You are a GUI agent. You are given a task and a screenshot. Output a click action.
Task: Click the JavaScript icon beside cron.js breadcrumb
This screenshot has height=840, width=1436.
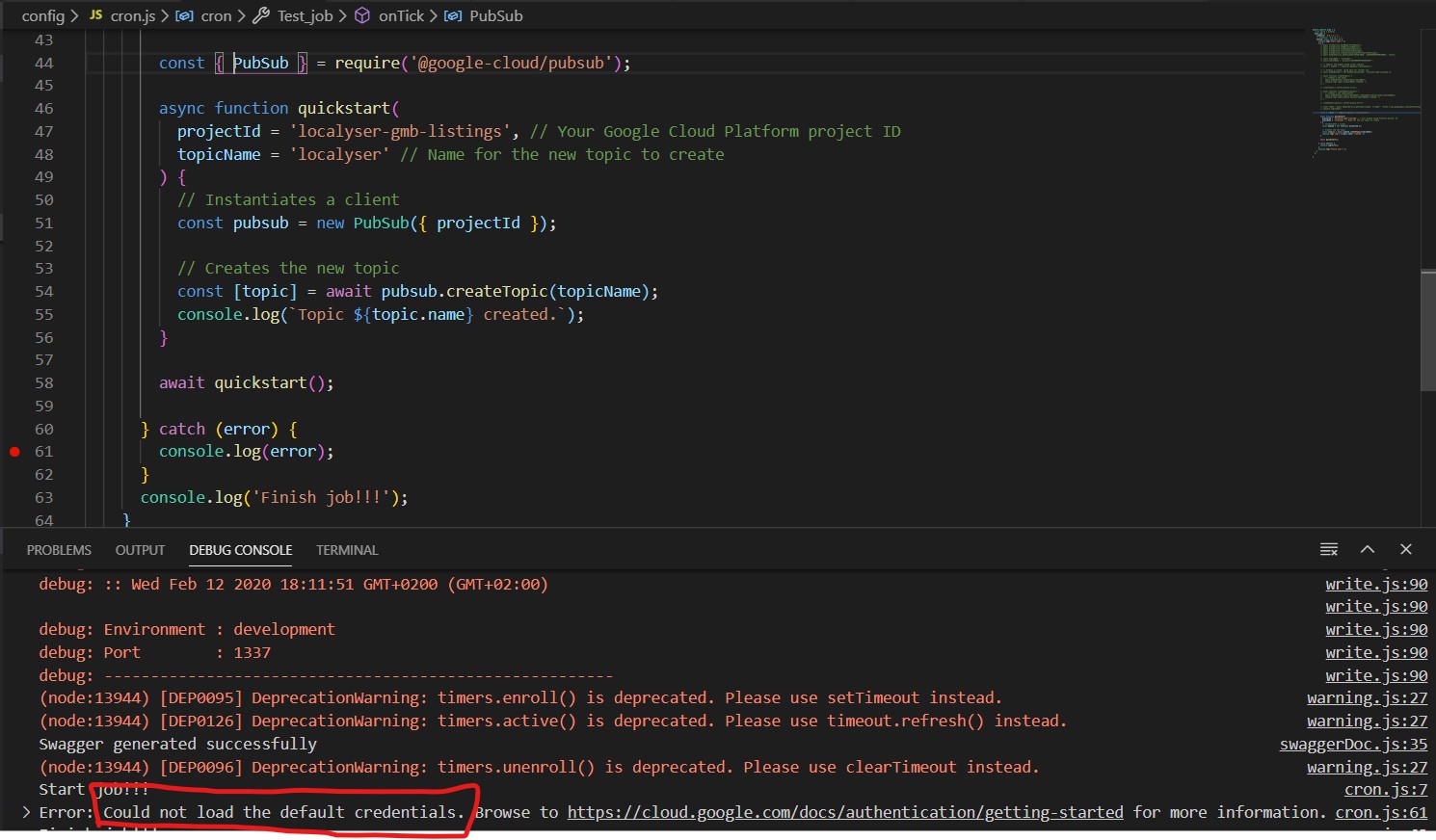(94, 15)
